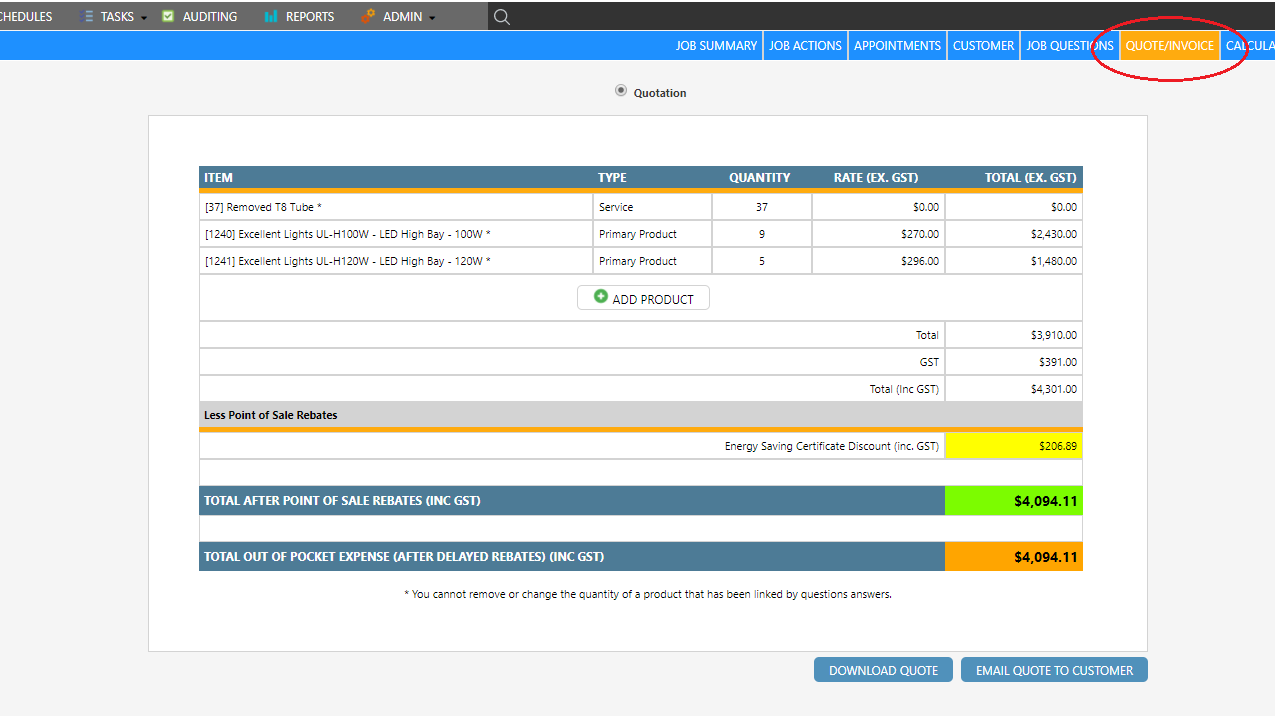Click the Admin gears icon
The image size is (1275, 716).
pyautogui.click(x=368, y=16)
